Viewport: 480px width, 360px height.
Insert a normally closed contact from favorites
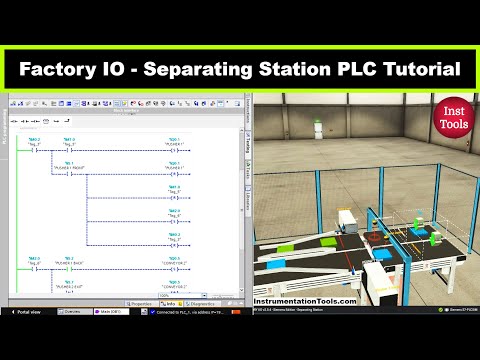(25, 121)
